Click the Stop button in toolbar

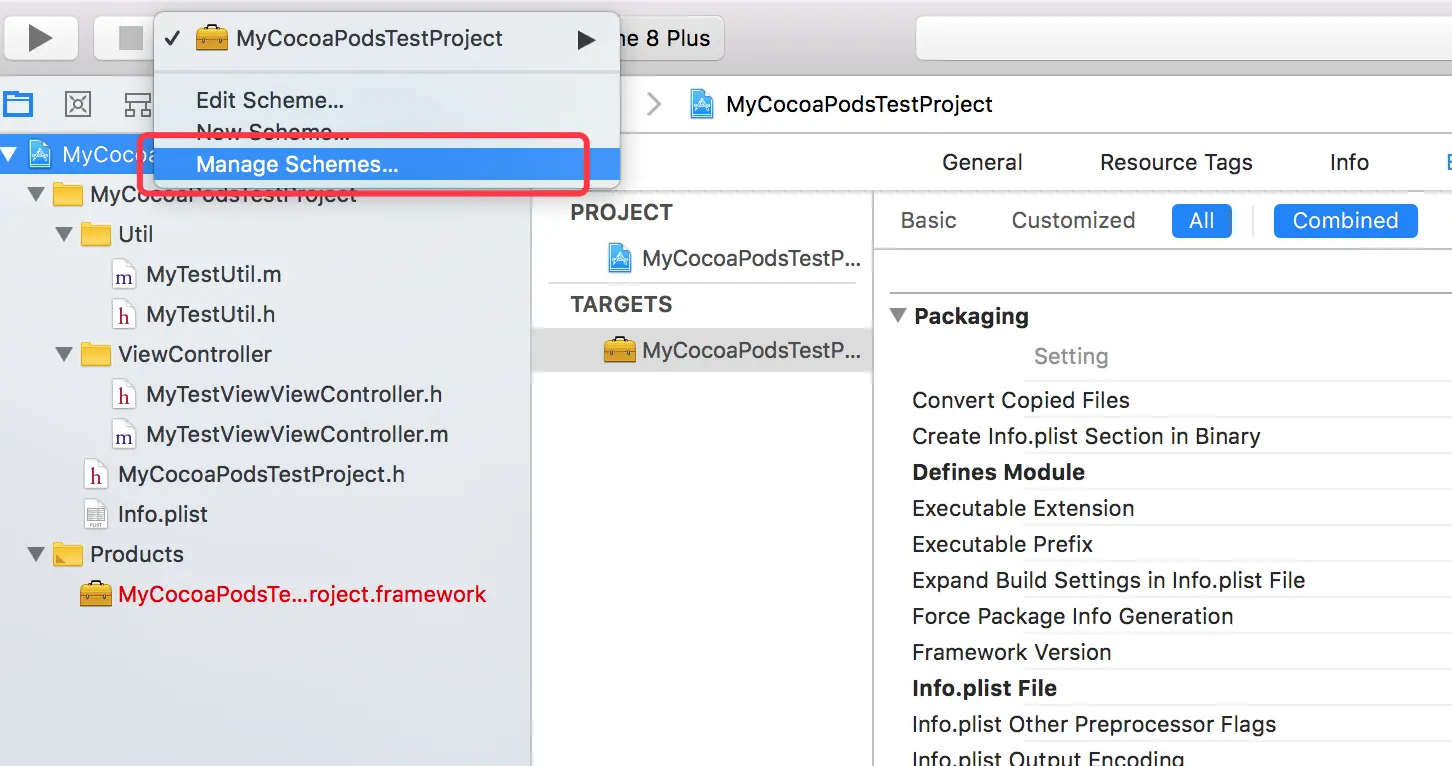coord(130,38)
